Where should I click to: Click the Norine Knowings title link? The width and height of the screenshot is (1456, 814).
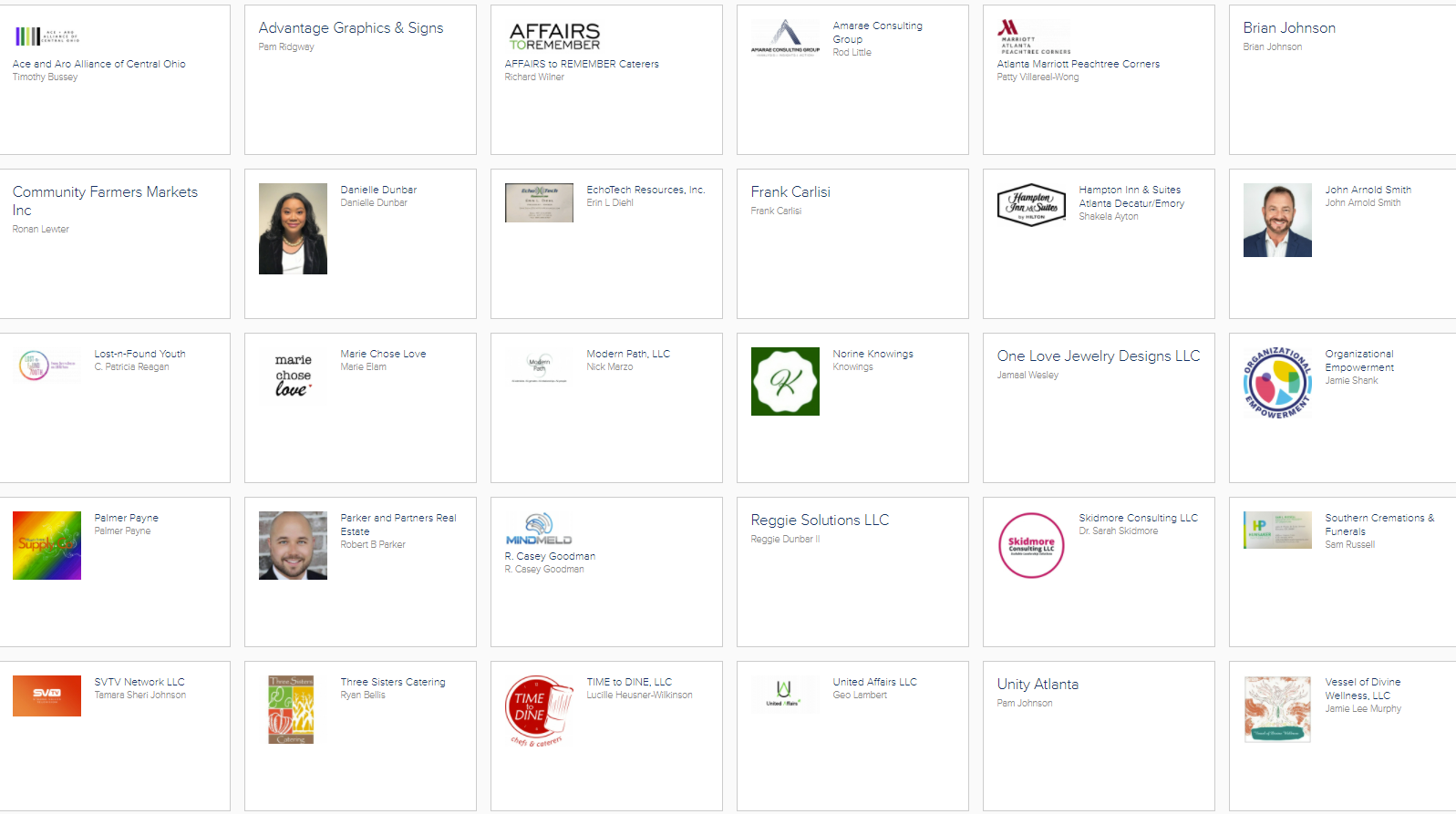point(873,354)
